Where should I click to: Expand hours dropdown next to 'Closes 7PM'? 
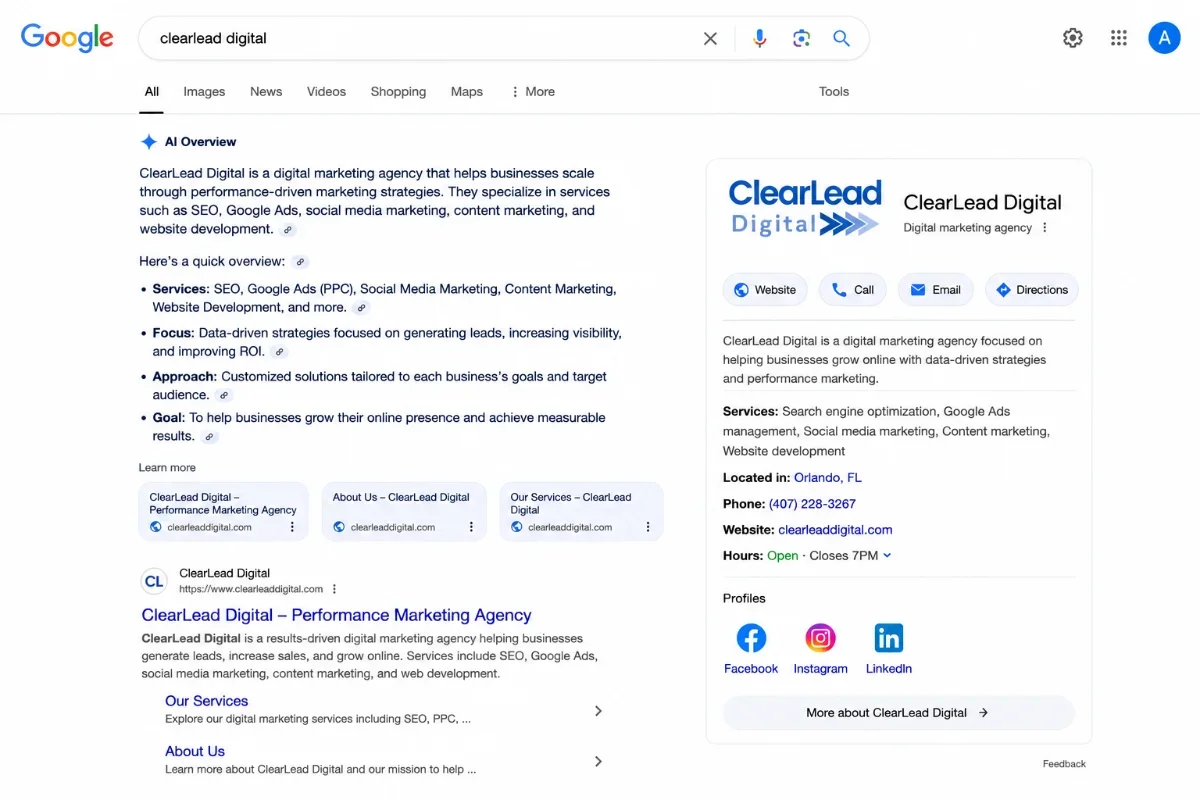point(887,556)
